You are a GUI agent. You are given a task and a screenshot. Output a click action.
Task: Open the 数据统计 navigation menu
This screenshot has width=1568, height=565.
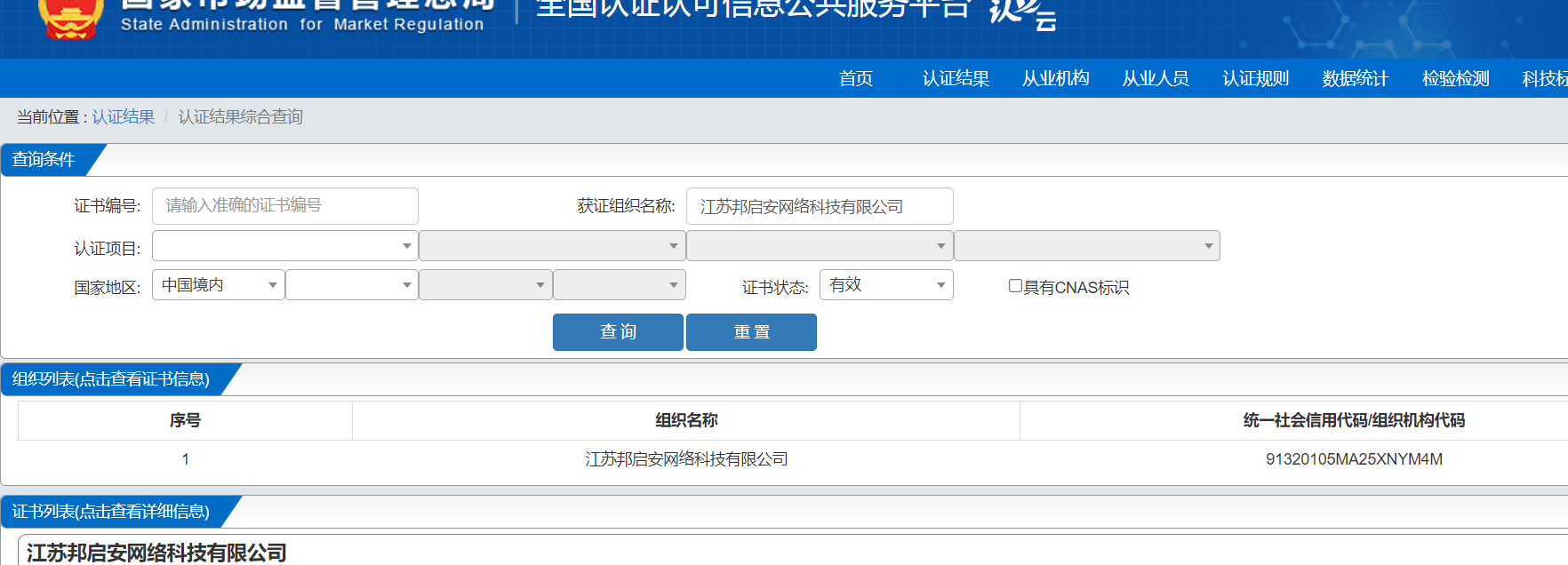coord(1356,78)
